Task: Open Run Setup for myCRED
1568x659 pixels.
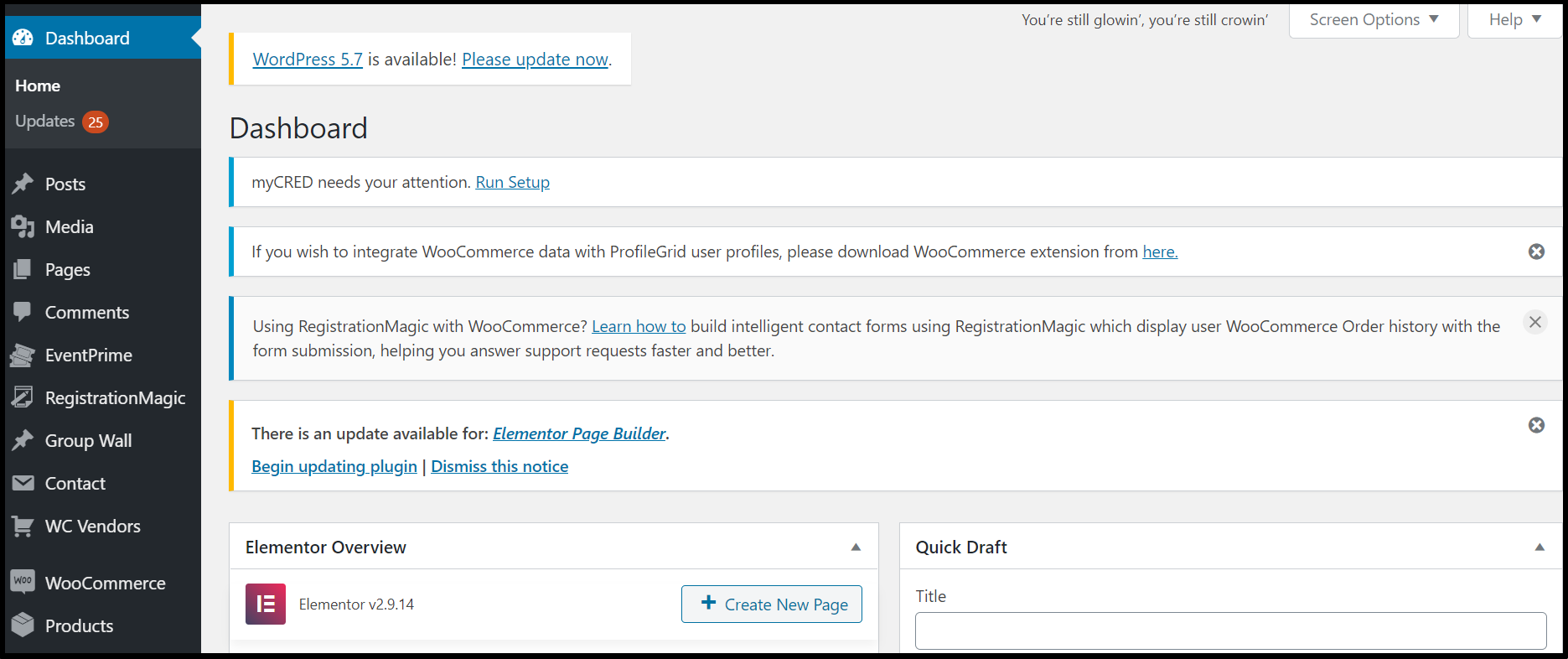Action: pos(512,182)
